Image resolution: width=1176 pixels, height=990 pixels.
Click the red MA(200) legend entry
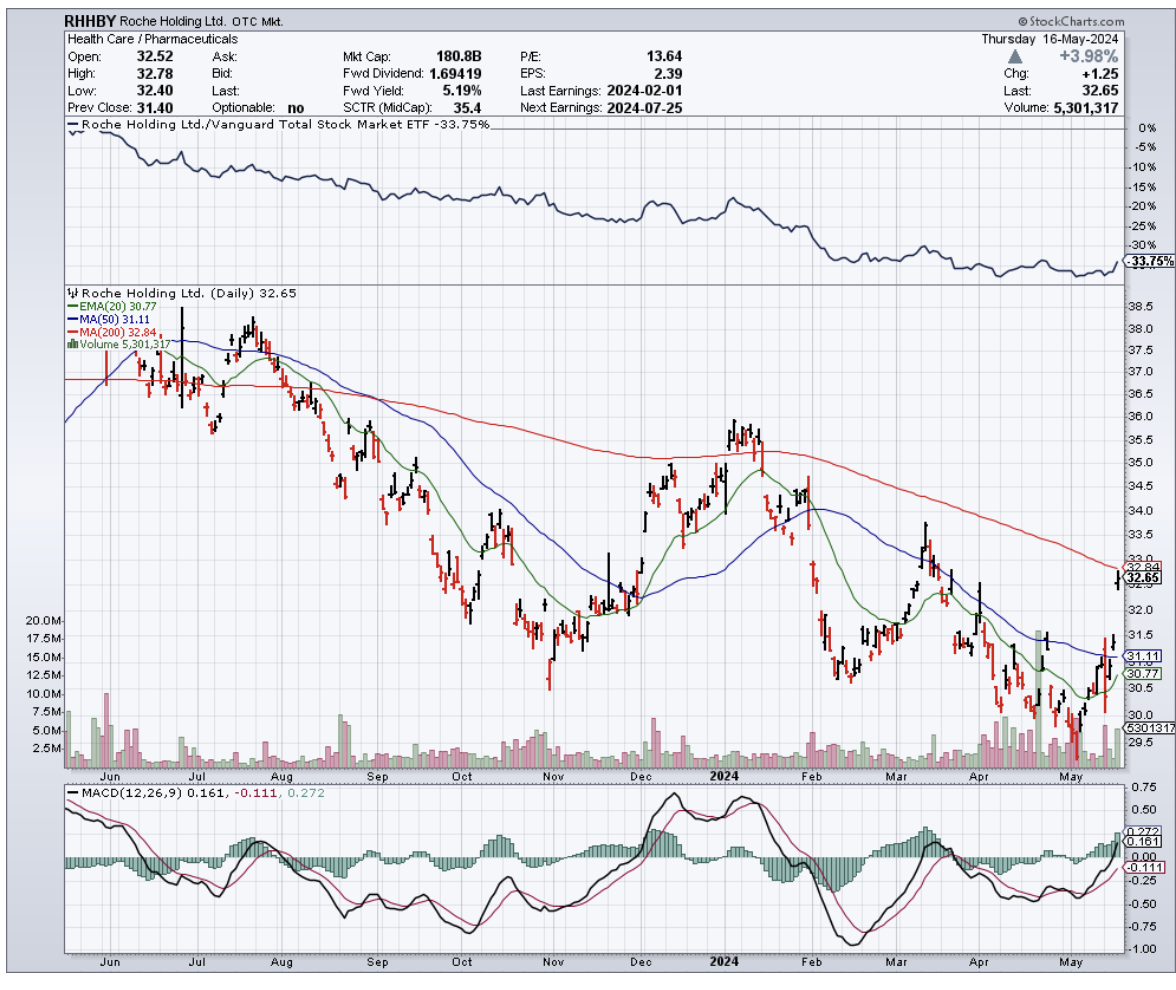(x=100, y=332)
